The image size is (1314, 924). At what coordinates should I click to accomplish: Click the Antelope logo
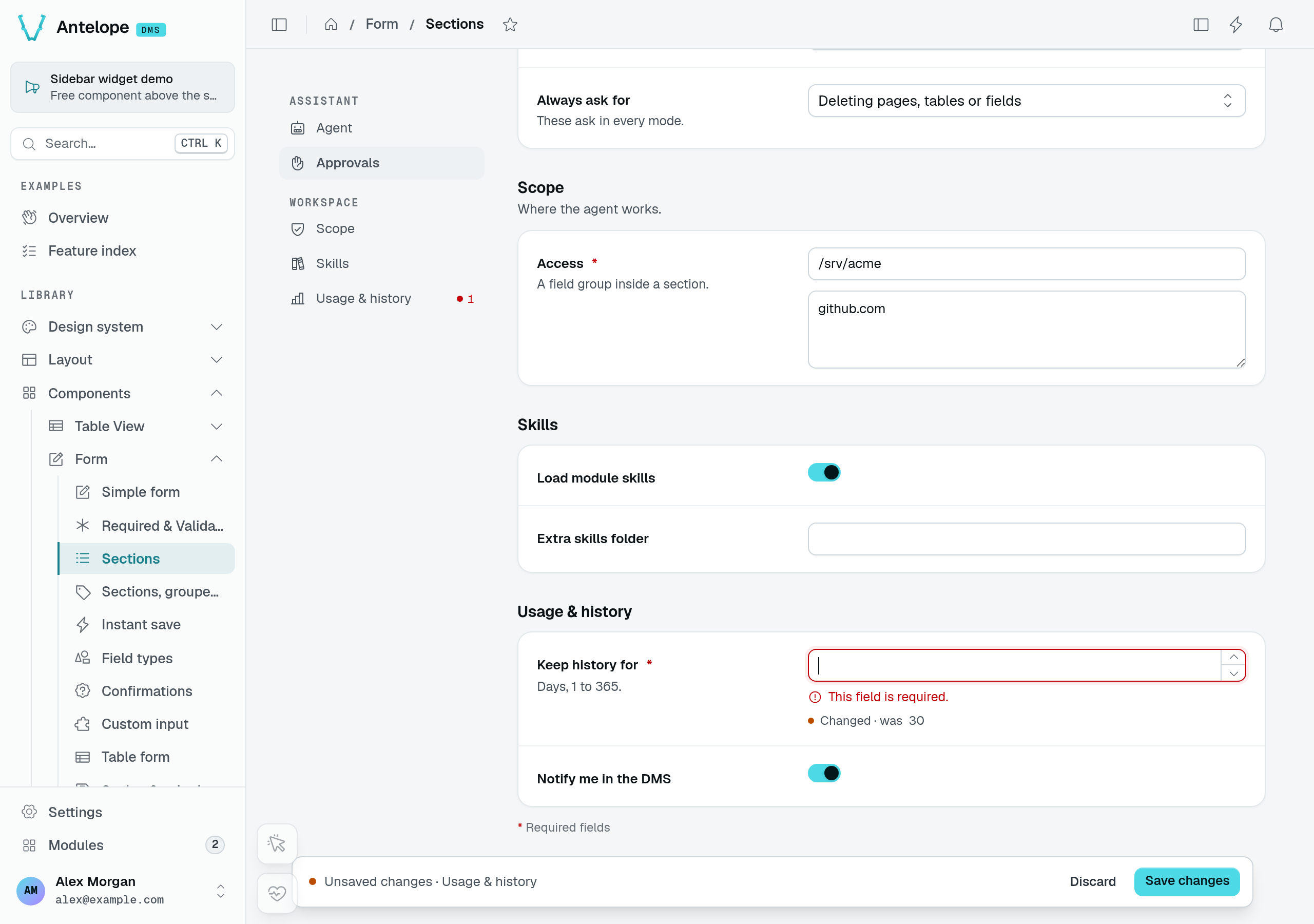coord(32,28)
